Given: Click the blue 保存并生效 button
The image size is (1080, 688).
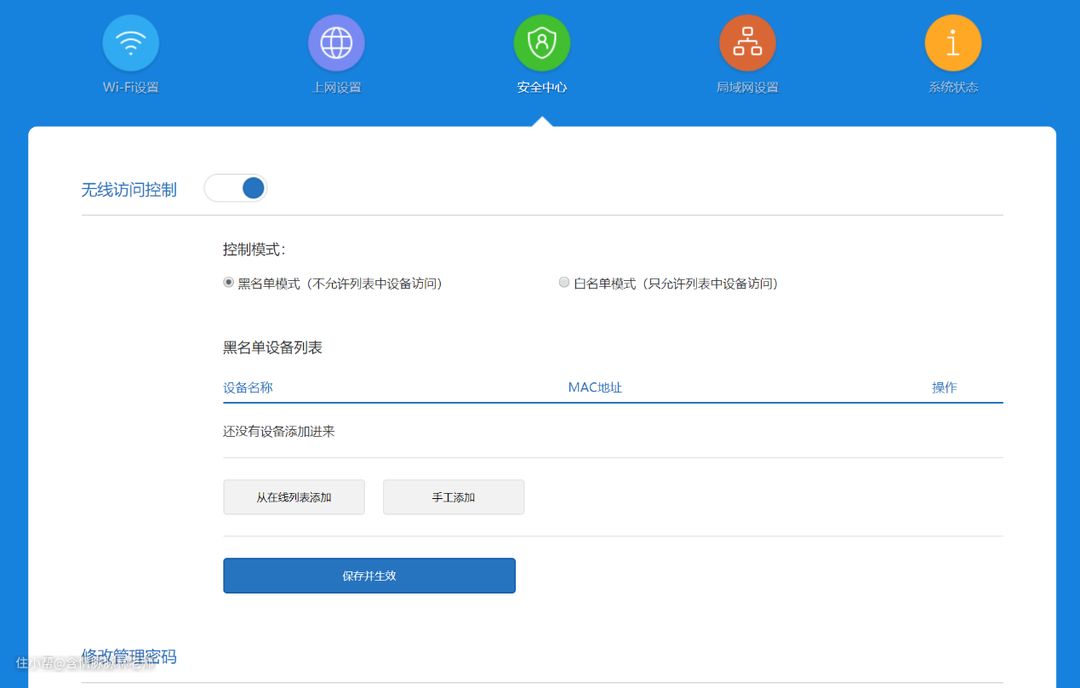Looking at the screenshot, I should [369, 576].
